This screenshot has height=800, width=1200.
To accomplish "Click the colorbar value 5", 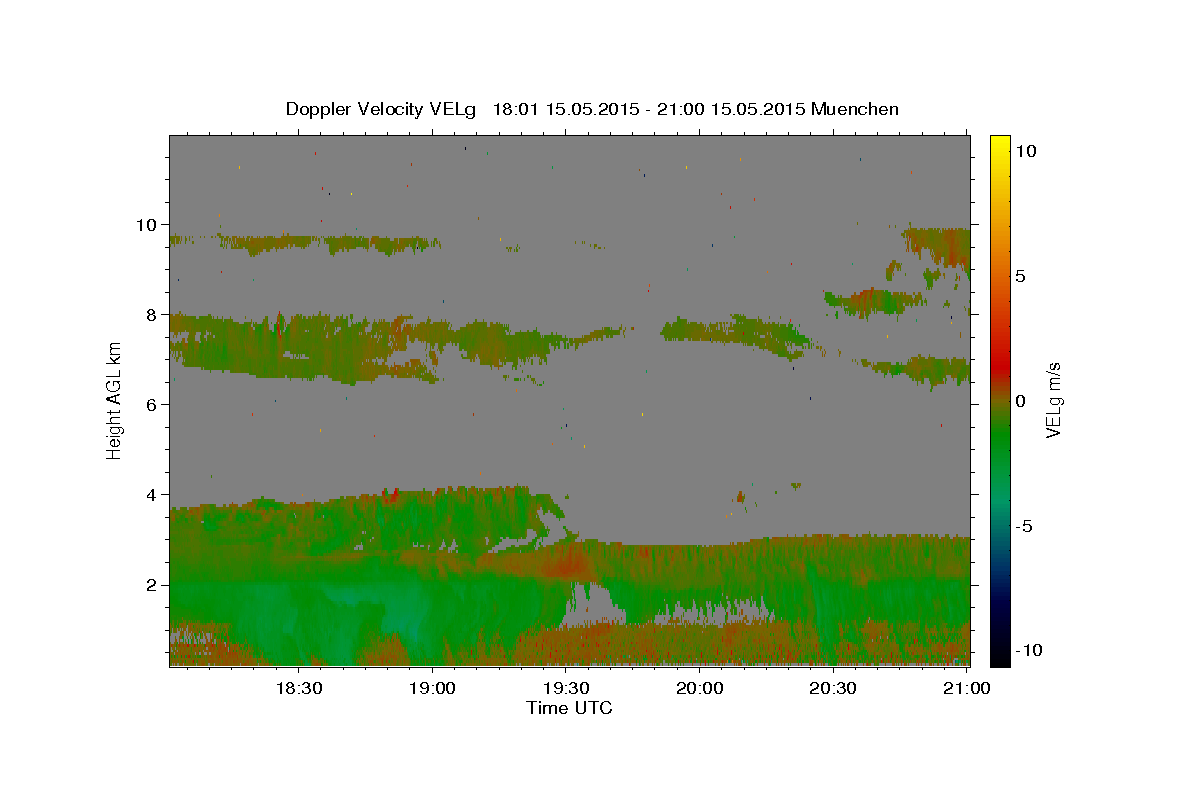I will [x=1022, y=275].
